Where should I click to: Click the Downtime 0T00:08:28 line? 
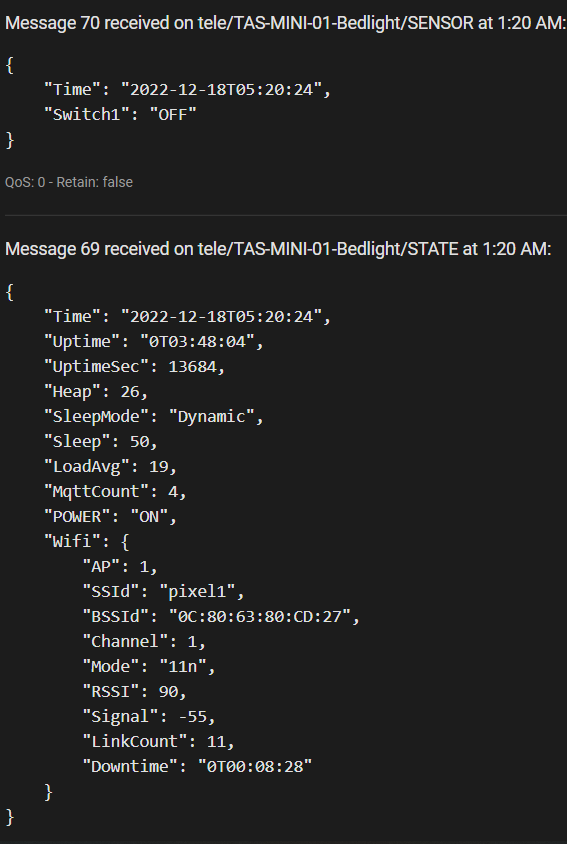[x=197, y=766]
